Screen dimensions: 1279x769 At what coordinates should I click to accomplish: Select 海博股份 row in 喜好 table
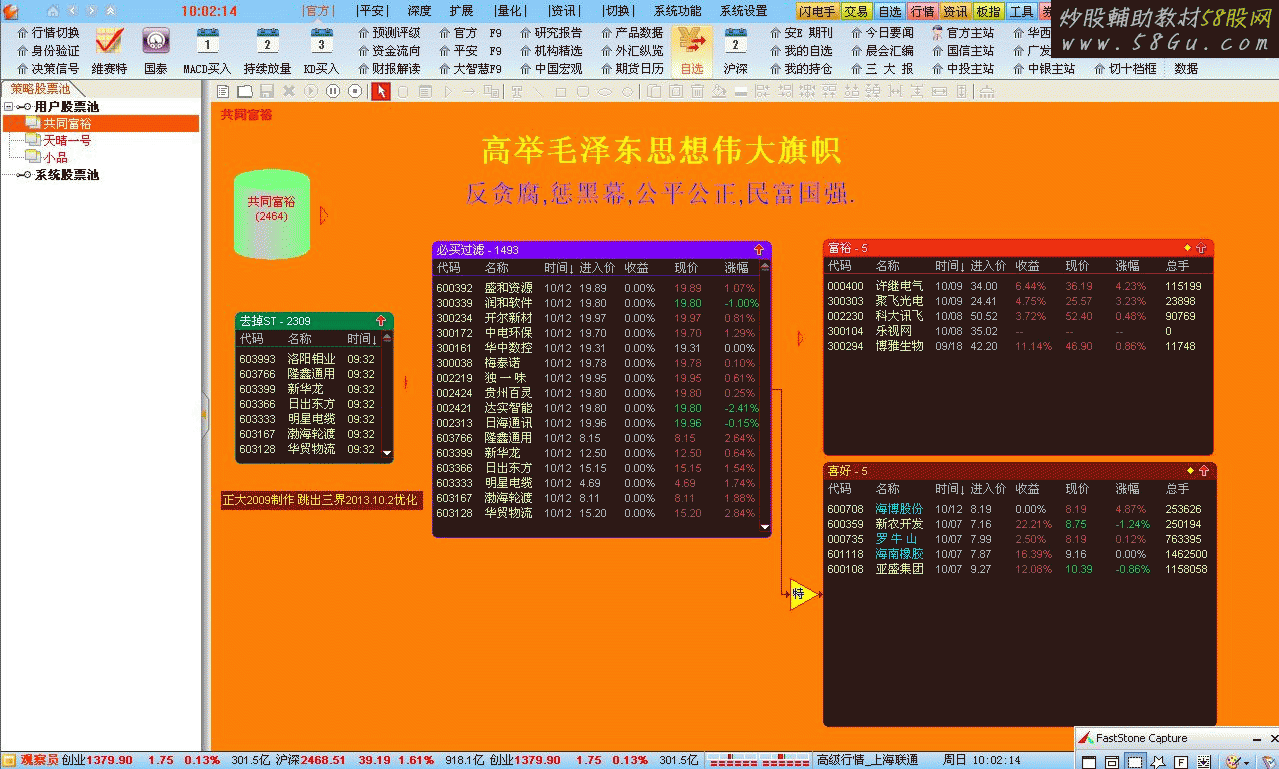coord(1017,509)
